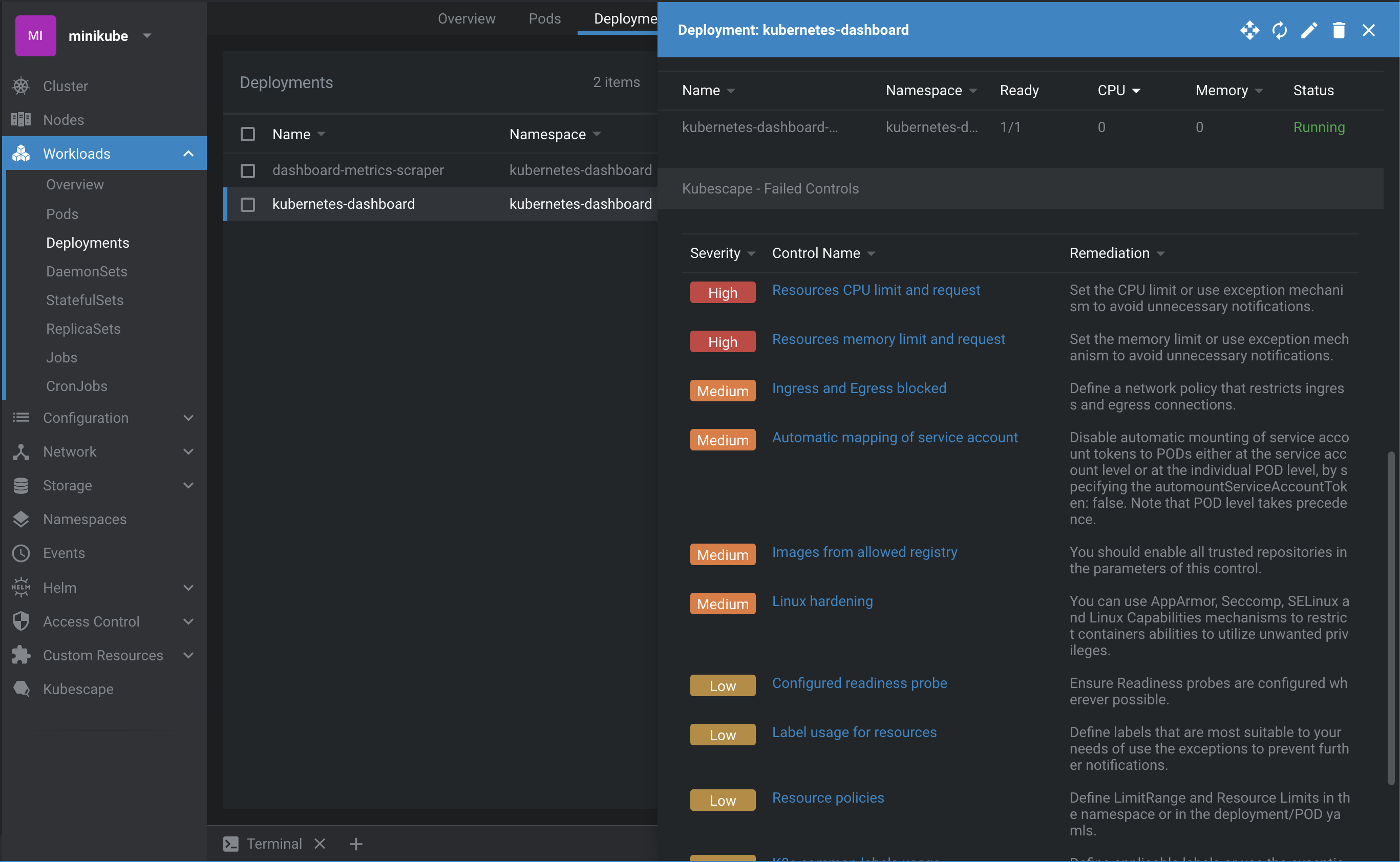Add a new terminal tab with plus

tap(356, 844)
